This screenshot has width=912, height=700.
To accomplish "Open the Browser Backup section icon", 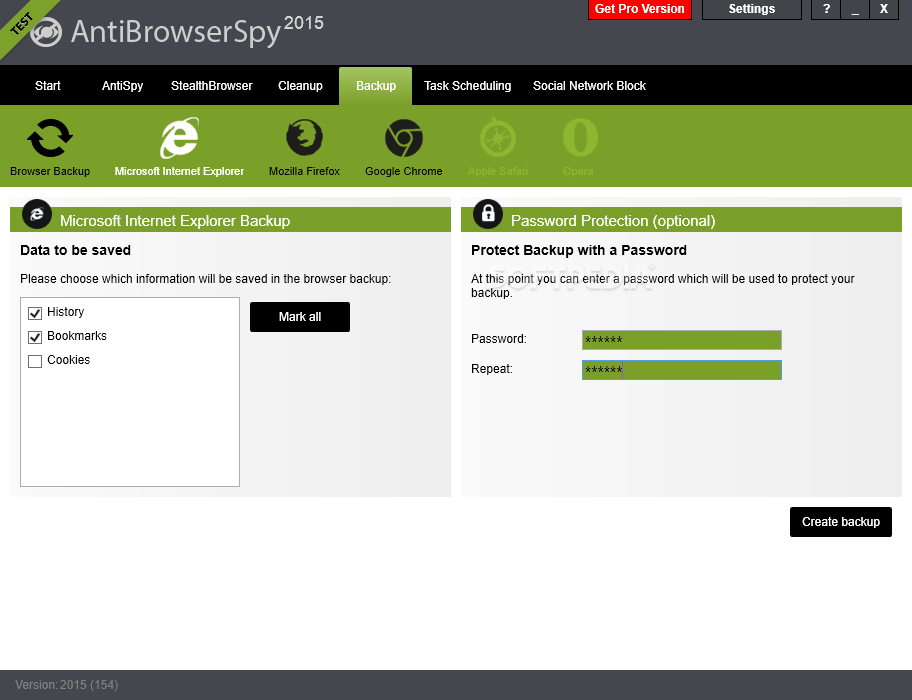I will coord(50,138).
